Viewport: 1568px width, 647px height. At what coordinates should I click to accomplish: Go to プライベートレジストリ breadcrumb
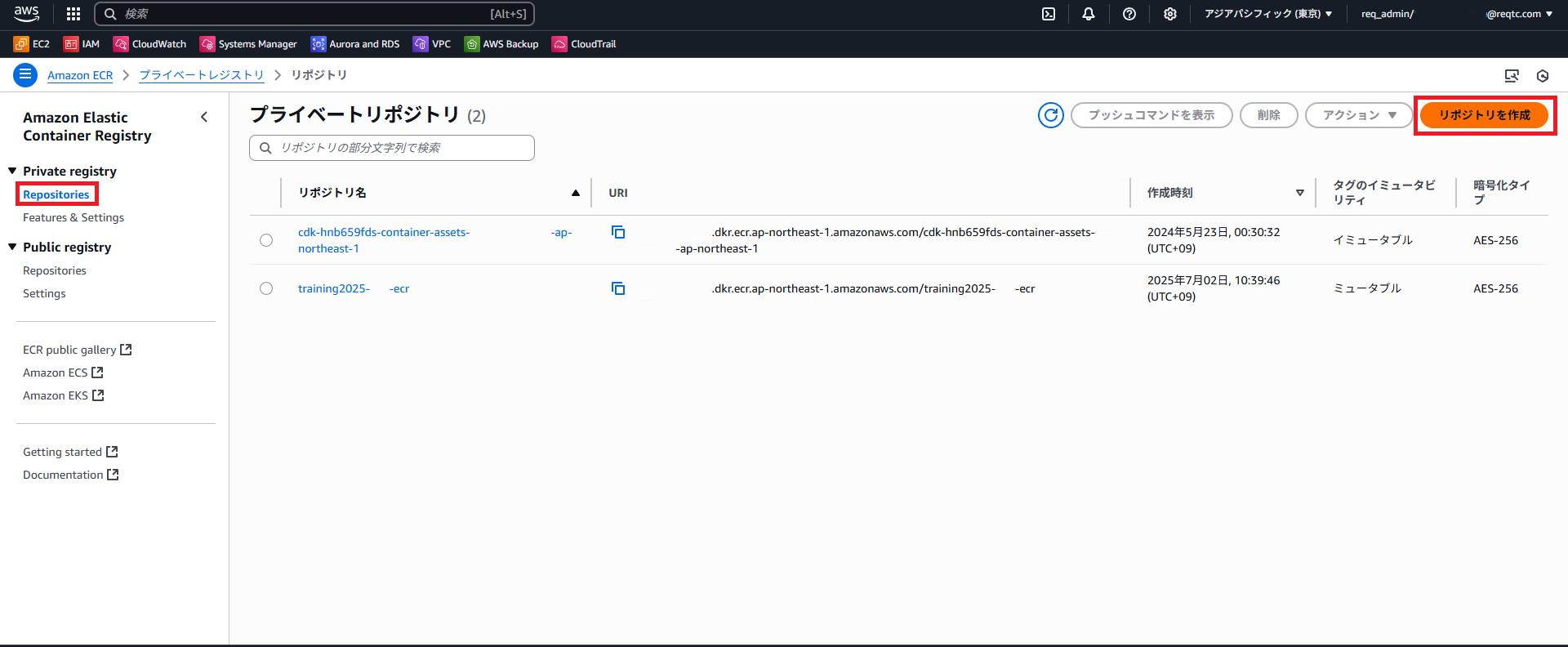202,75
